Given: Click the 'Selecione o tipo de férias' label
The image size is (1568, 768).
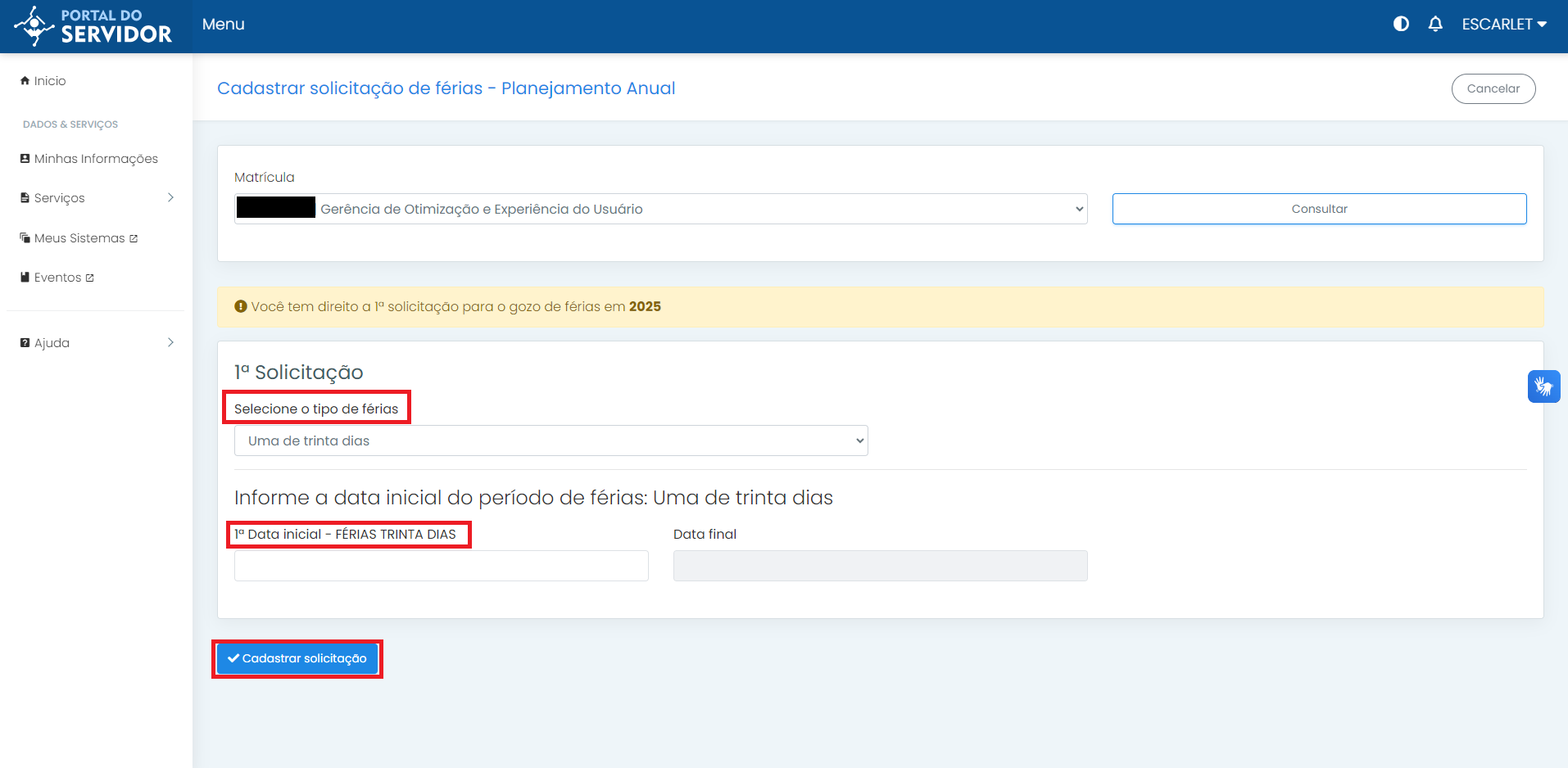Looking at the screenshot, I should pos(316,409).
